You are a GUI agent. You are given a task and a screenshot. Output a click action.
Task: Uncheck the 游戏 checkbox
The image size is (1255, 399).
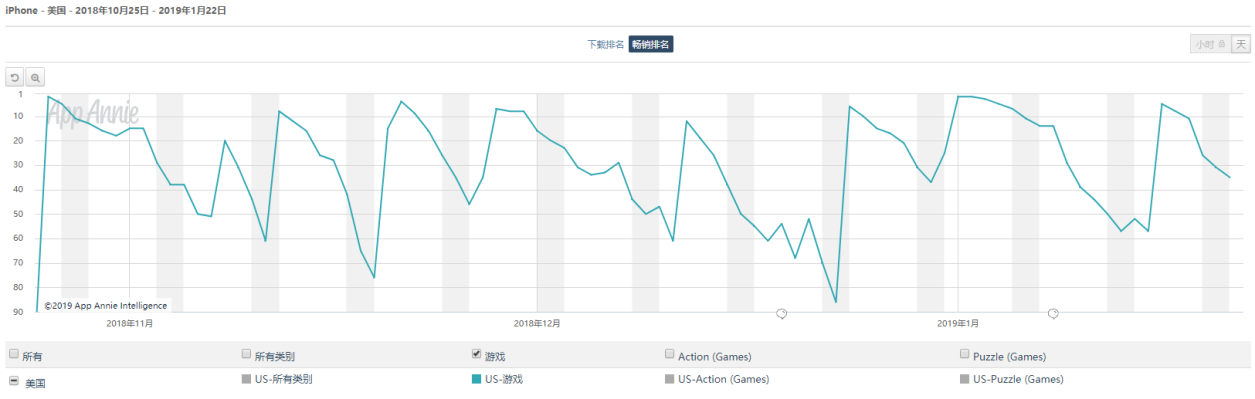point(476,354)
